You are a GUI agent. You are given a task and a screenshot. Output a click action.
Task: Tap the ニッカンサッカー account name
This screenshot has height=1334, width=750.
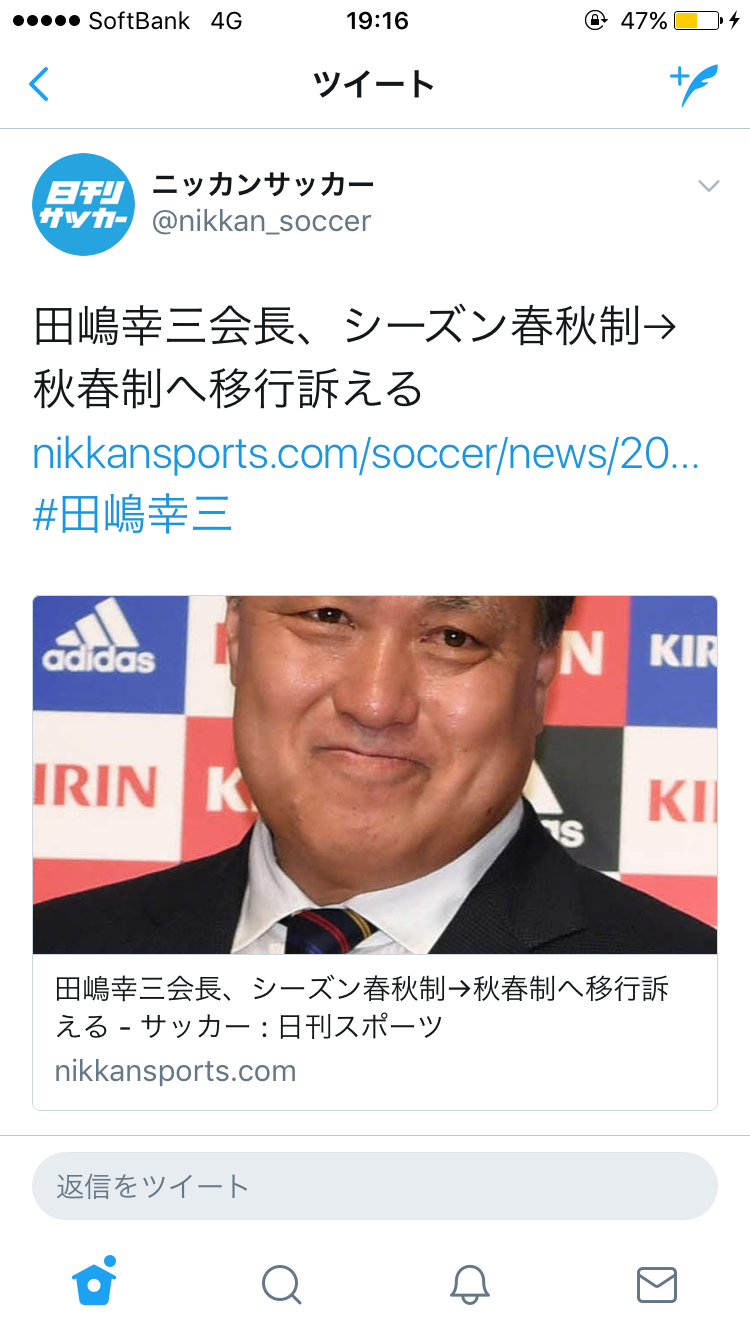click(263, 184)
